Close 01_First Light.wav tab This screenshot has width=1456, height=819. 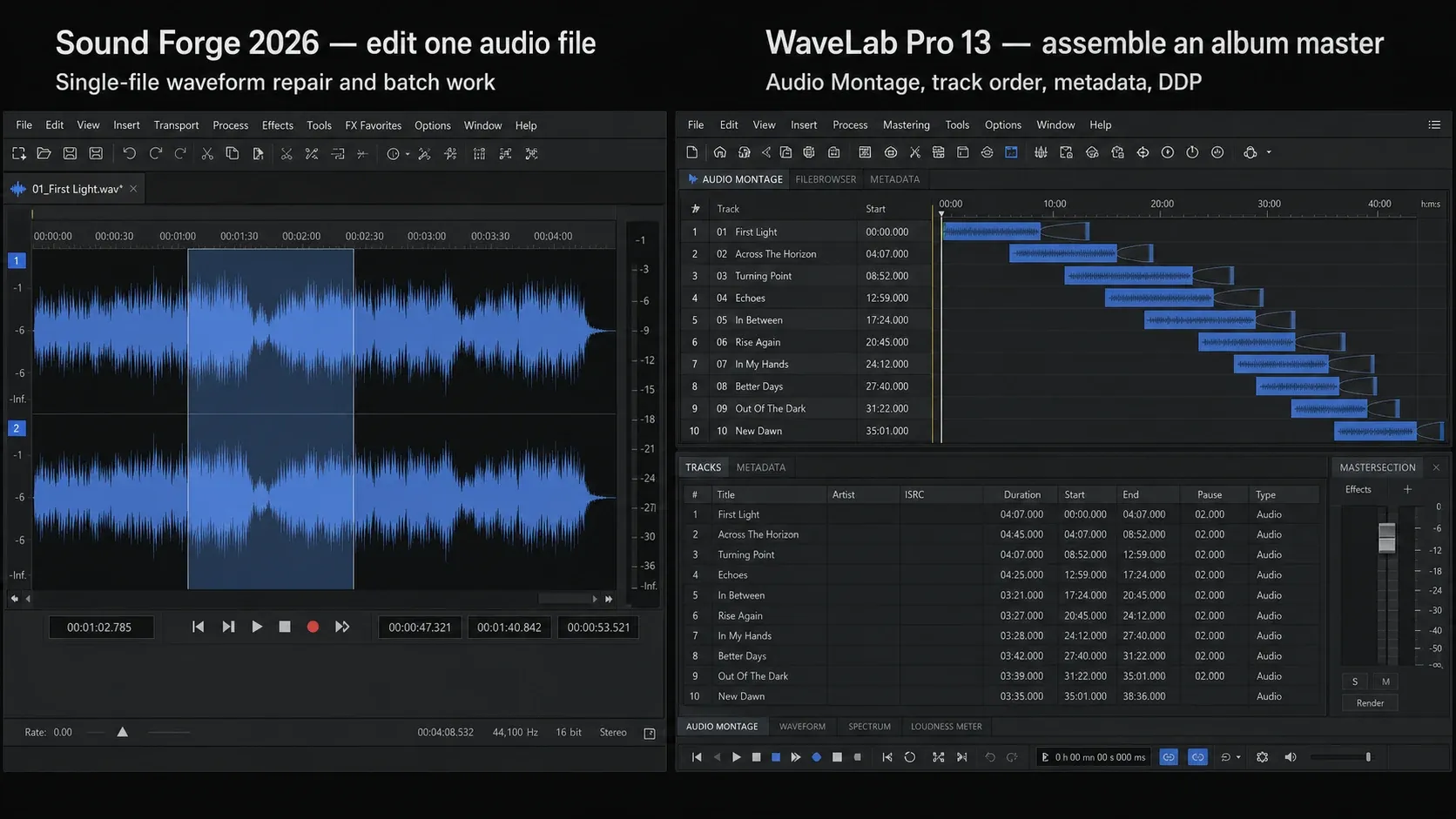[x=133, y=189]
